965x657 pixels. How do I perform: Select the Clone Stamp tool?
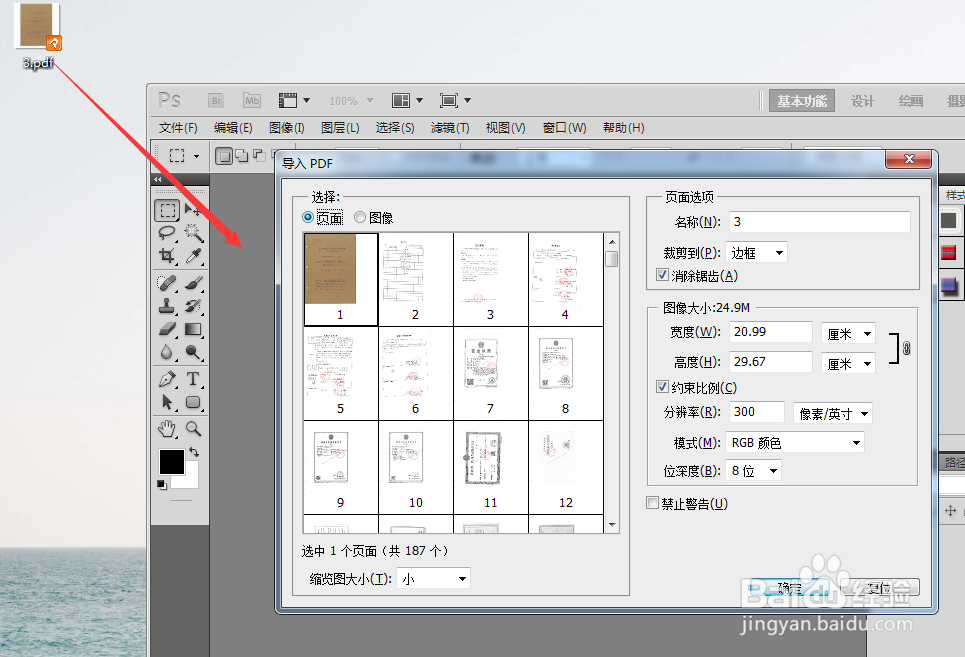[166, 306]
